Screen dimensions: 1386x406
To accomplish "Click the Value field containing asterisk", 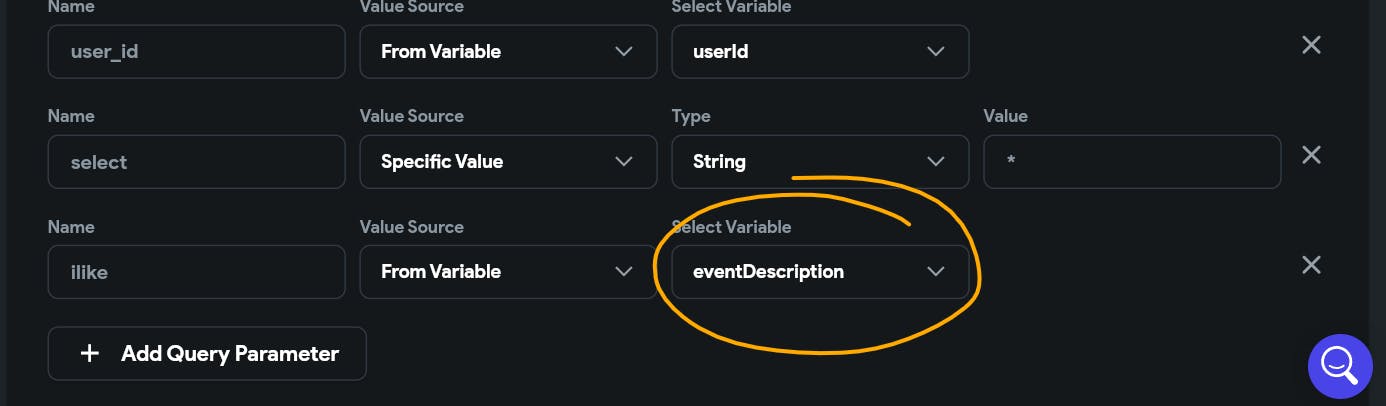I will click(x=1132, y=161).
